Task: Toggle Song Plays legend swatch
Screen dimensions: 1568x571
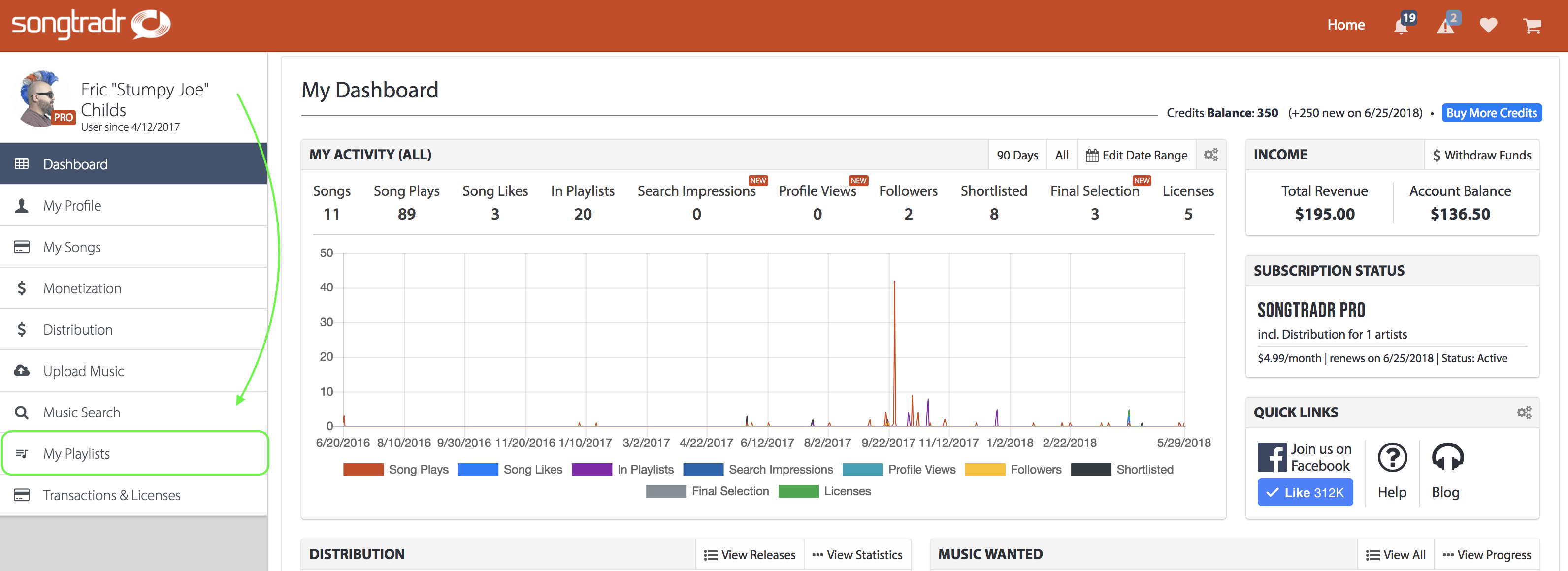Action: [363, 469]
